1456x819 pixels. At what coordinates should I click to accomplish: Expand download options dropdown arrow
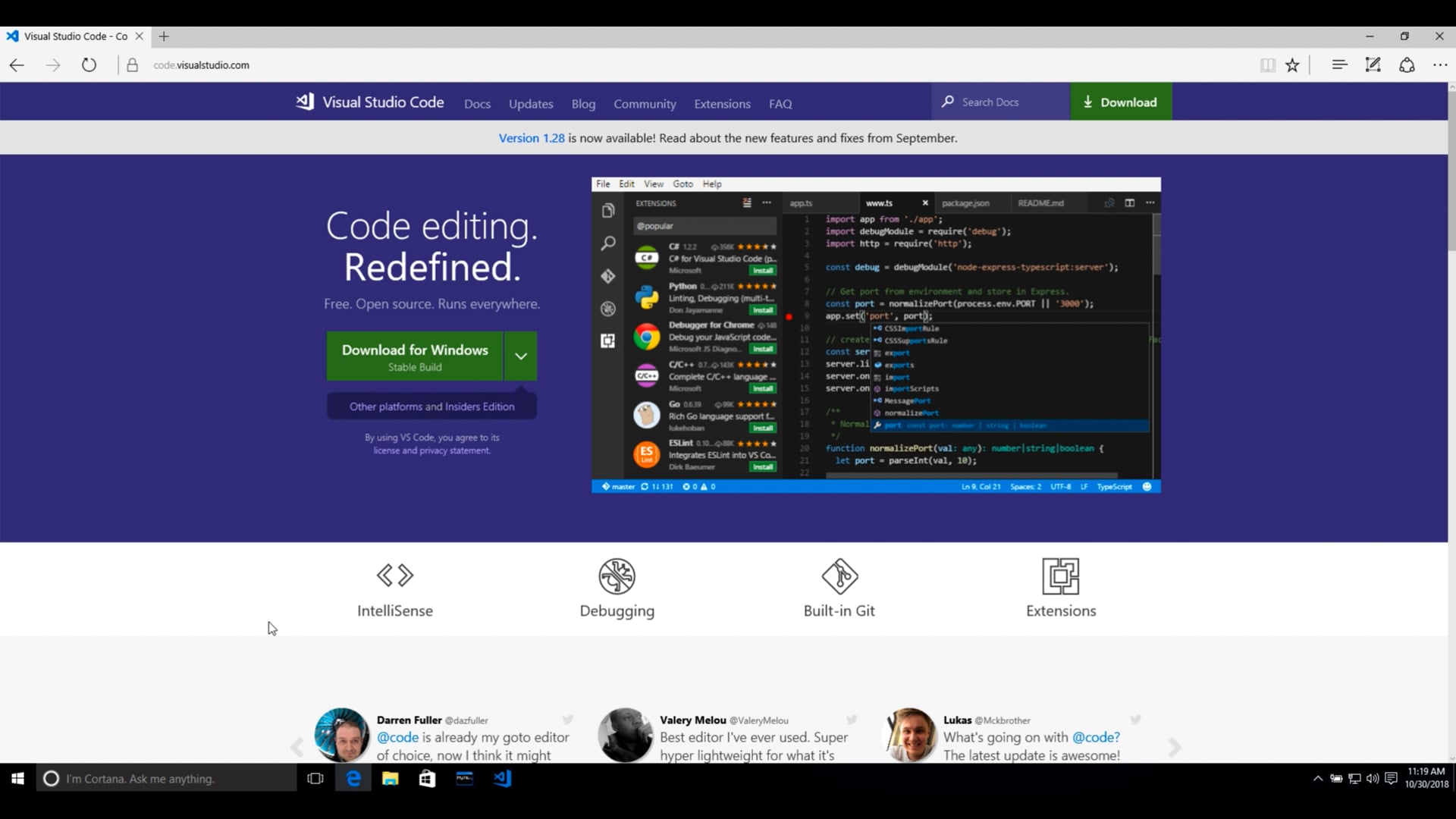(x=521, y=356)
